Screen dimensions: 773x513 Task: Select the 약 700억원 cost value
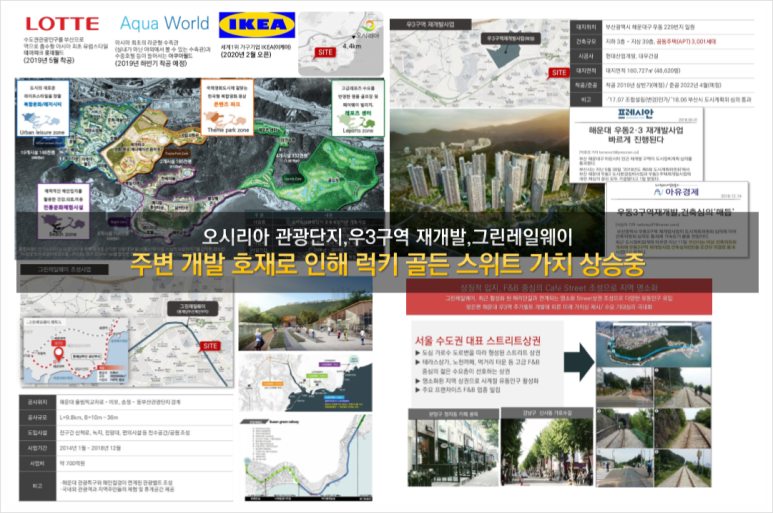[72, 463]
